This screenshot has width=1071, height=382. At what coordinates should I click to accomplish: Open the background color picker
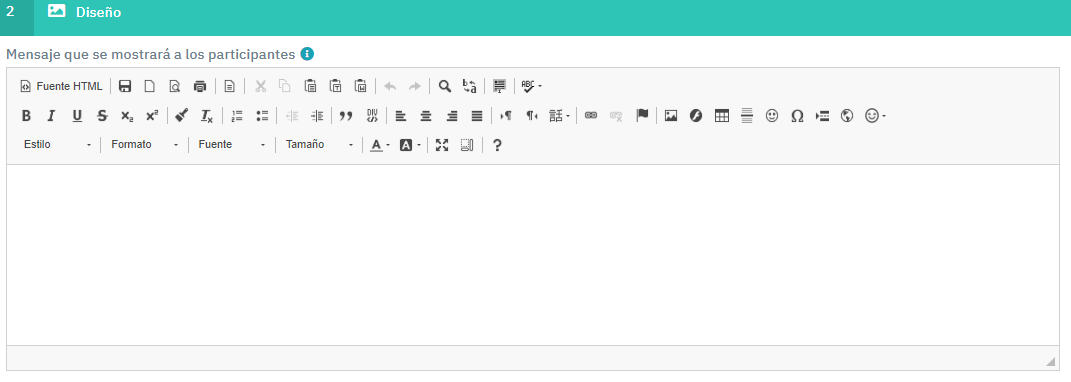click(x=410, y=145)
